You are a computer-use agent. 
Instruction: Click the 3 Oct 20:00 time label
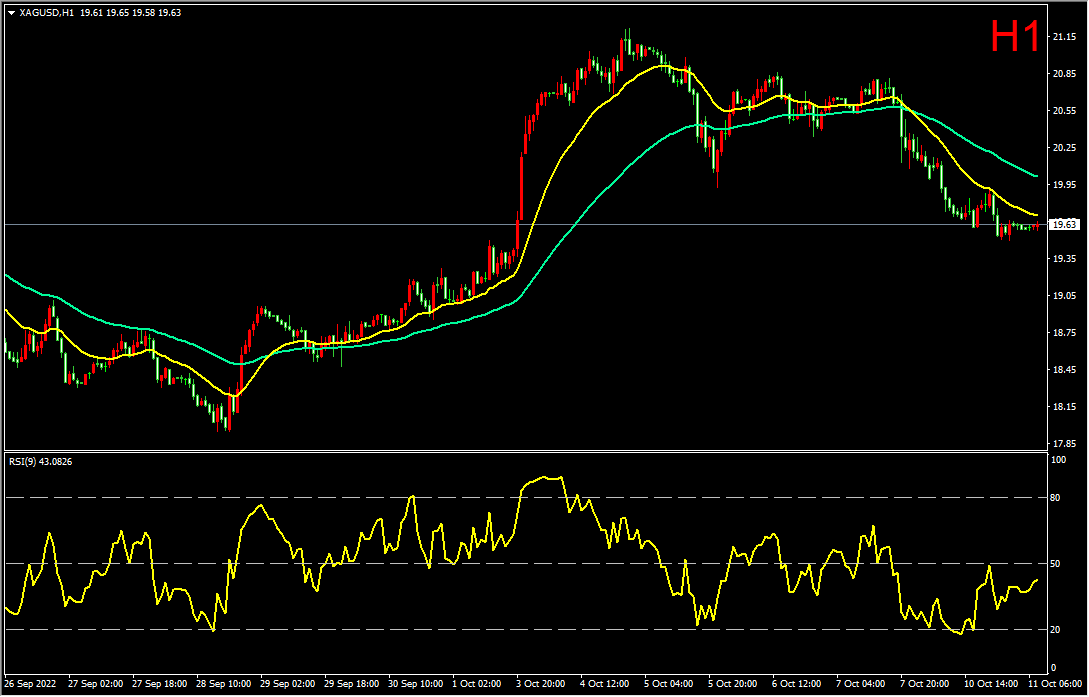point(540,684)
